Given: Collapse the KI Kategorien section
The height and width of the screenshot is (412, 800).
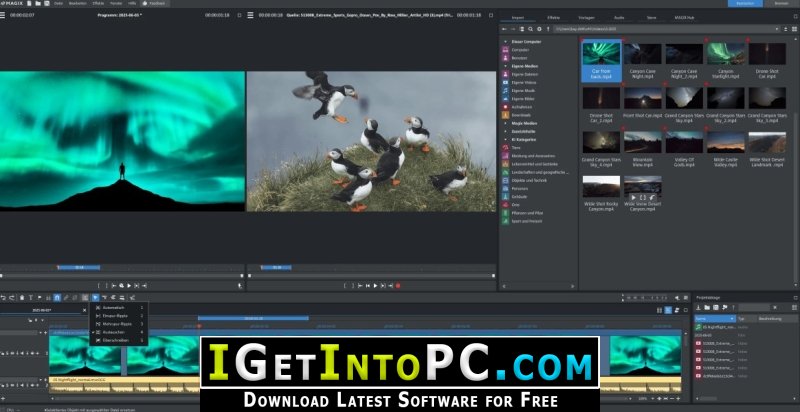Looking at the screenshot, I should 506,140.
